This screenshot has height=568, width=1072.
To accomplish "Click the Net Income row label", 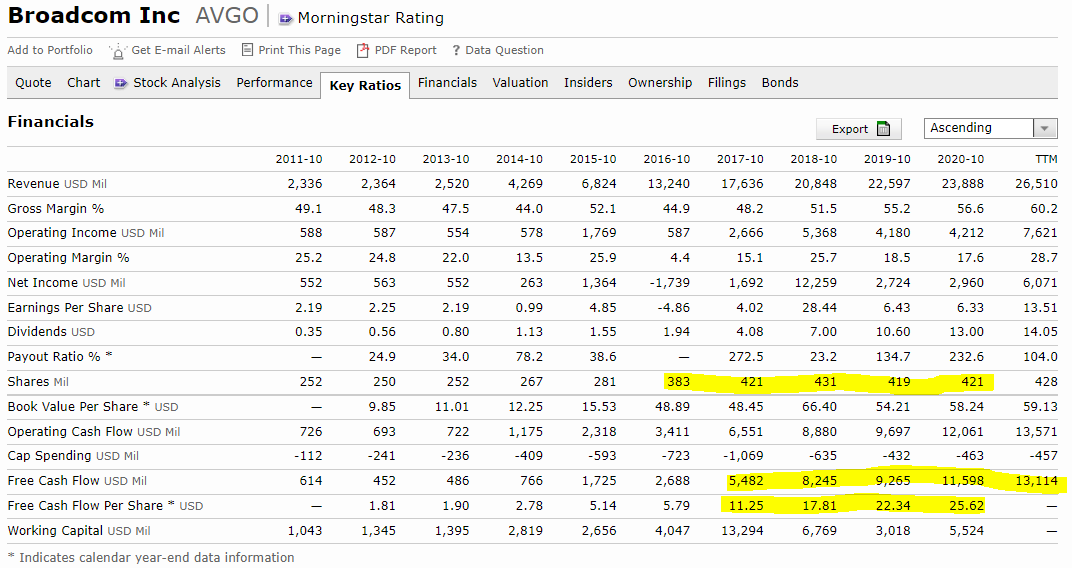I will [x=66, y=283].
